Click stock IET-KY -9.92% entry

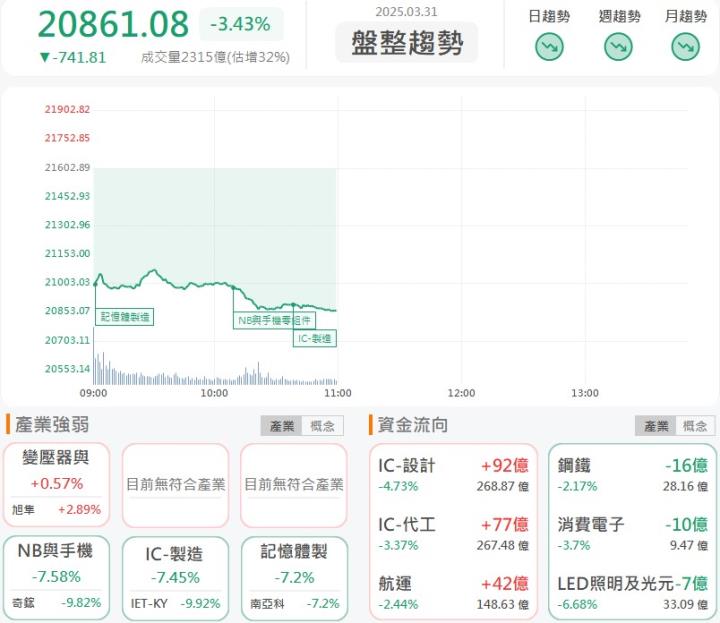pos(175,603)
